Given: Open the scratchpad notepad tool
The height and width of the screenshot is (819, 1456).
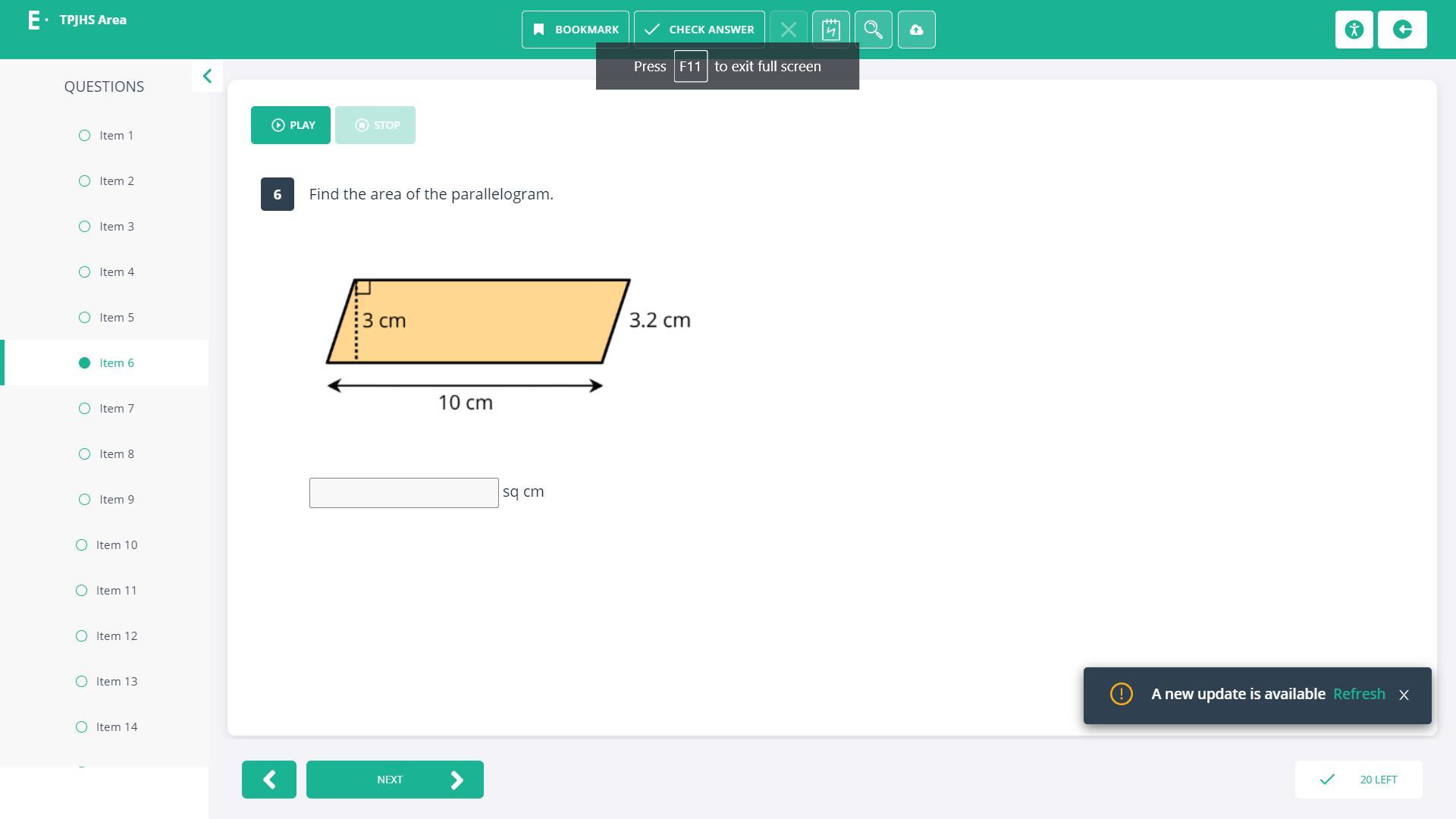Looking at the screenshot, I should click(x=830, y=30).
